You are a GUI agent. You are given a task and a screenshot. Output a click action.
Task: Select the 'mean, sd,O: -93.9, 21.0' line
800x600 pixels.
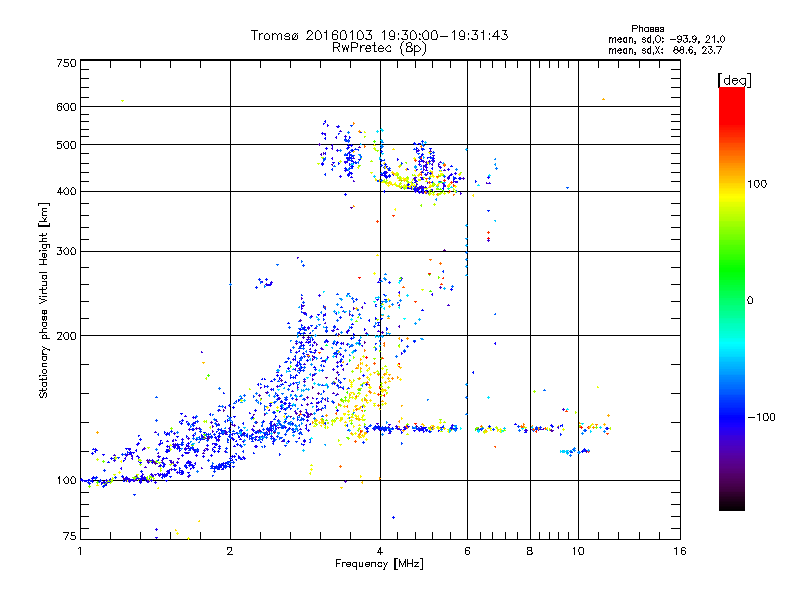click(666, 39)
